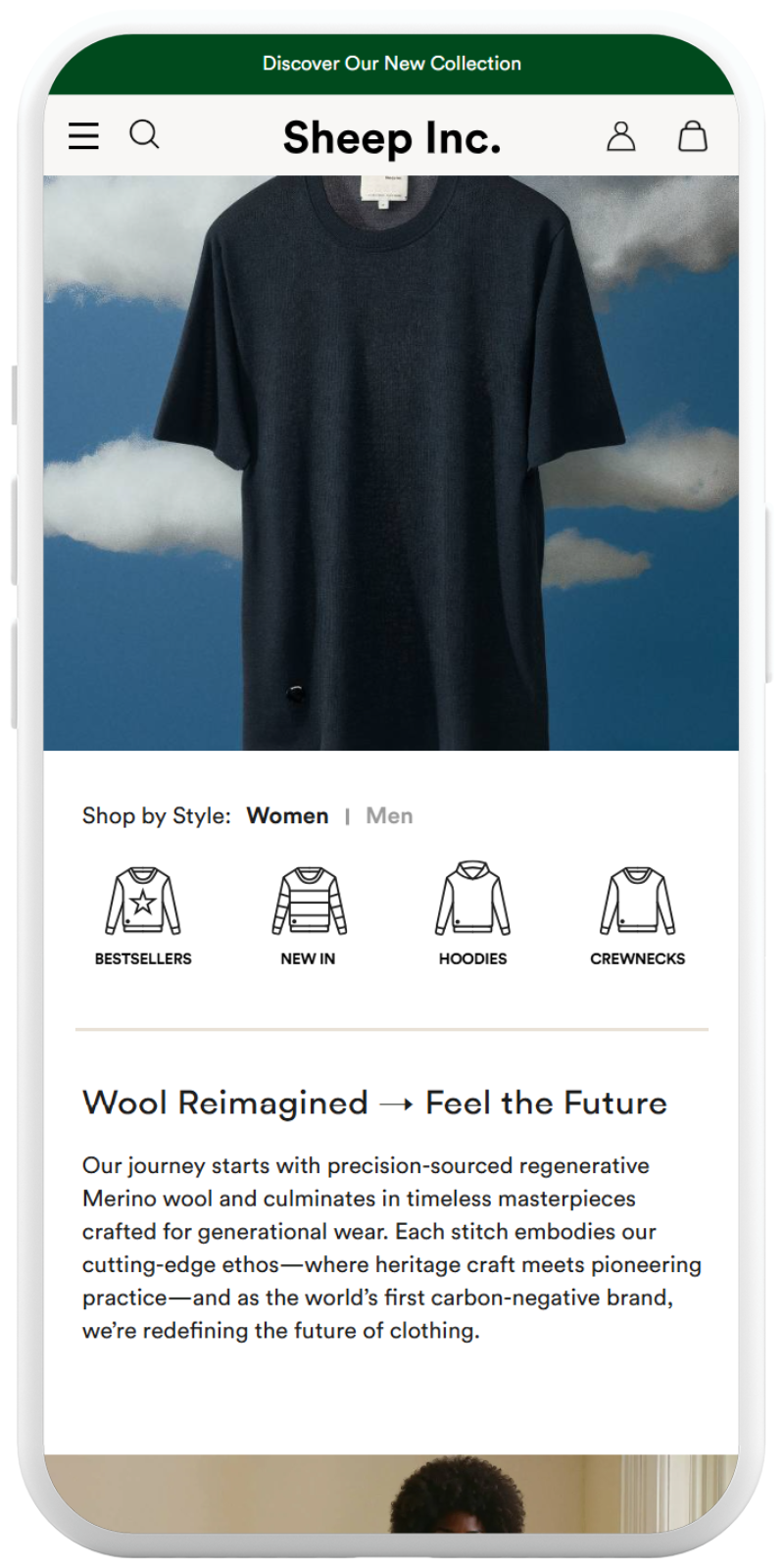
Task: Open site search with the magnifier icon
Action: 145,134
